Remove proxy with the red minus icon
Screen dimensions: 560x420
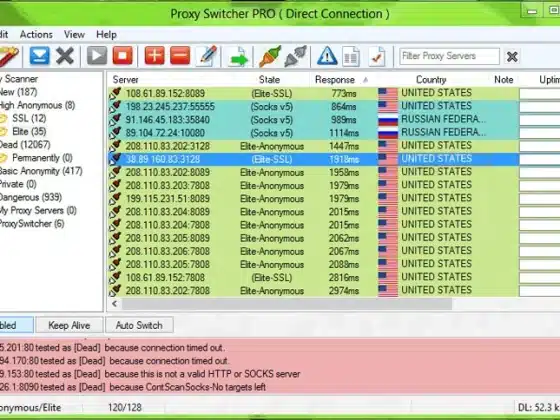180,56
